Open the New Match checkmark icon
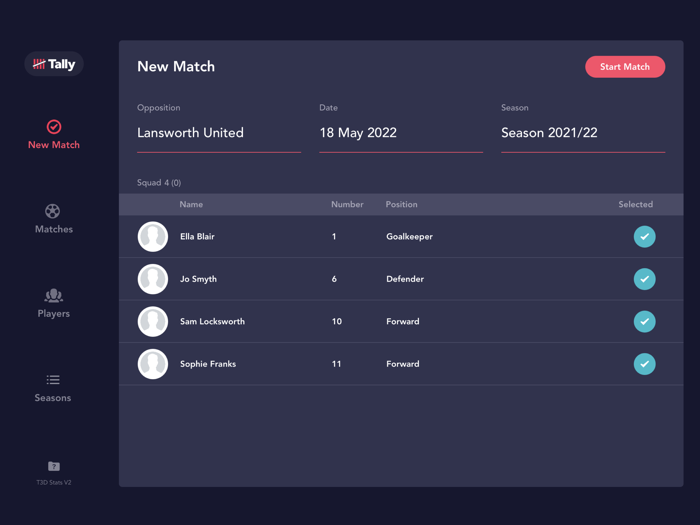 (54, 127)
